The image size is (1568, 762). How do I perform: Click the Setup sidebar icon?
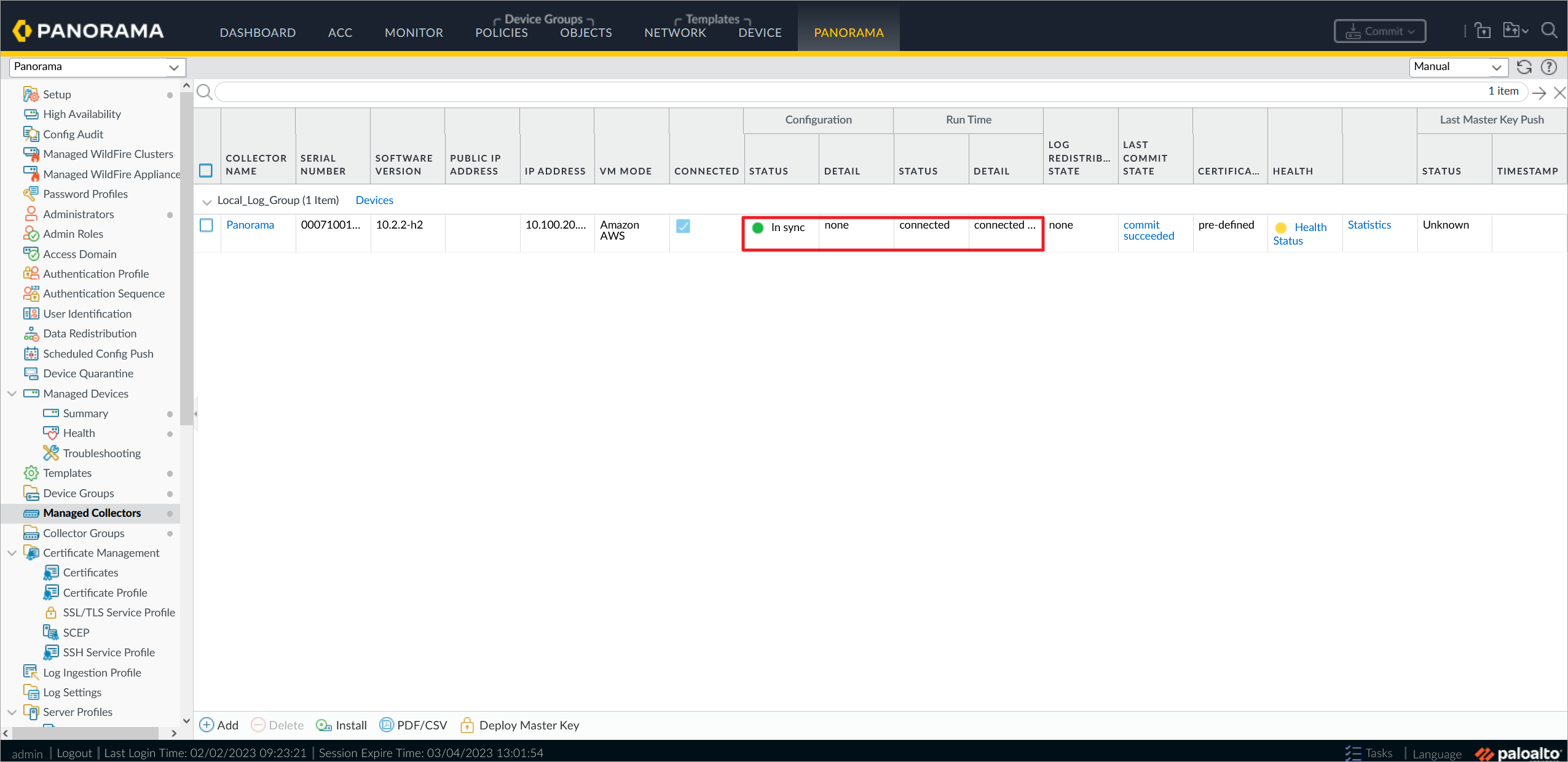(31, 94)
